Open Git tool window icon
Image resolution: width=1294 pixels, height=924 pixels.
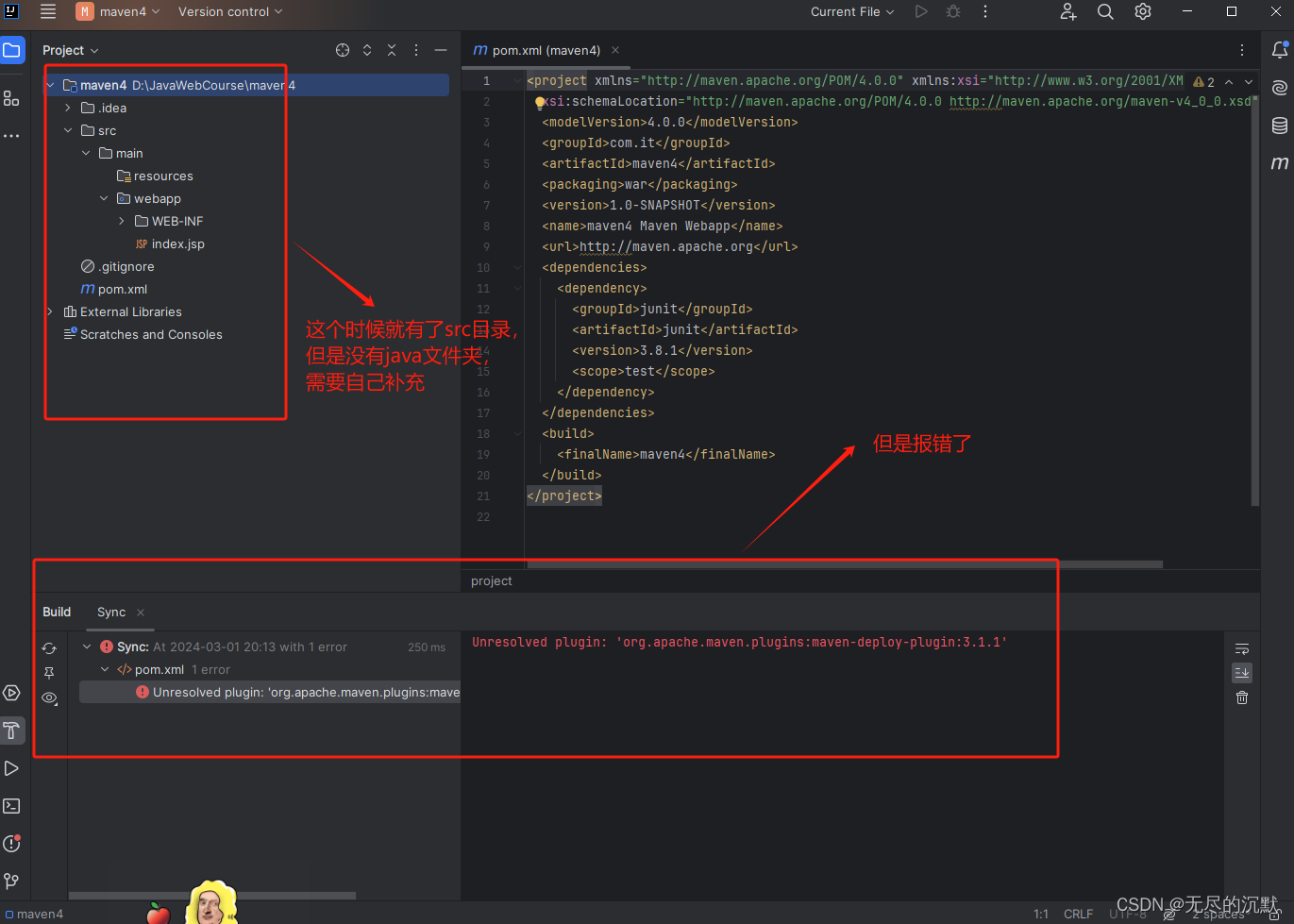pos(11,882)
